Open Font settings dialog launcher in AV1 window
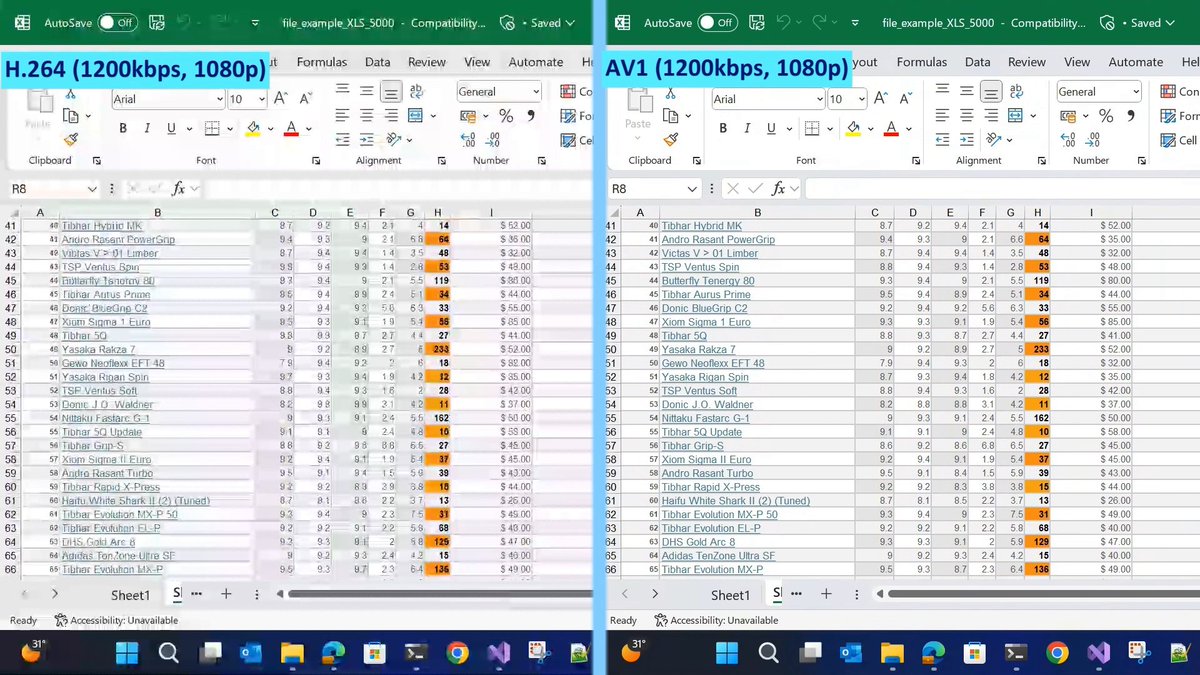The image size is (1200, 675). pyautogui.click(x=916, y=160)
